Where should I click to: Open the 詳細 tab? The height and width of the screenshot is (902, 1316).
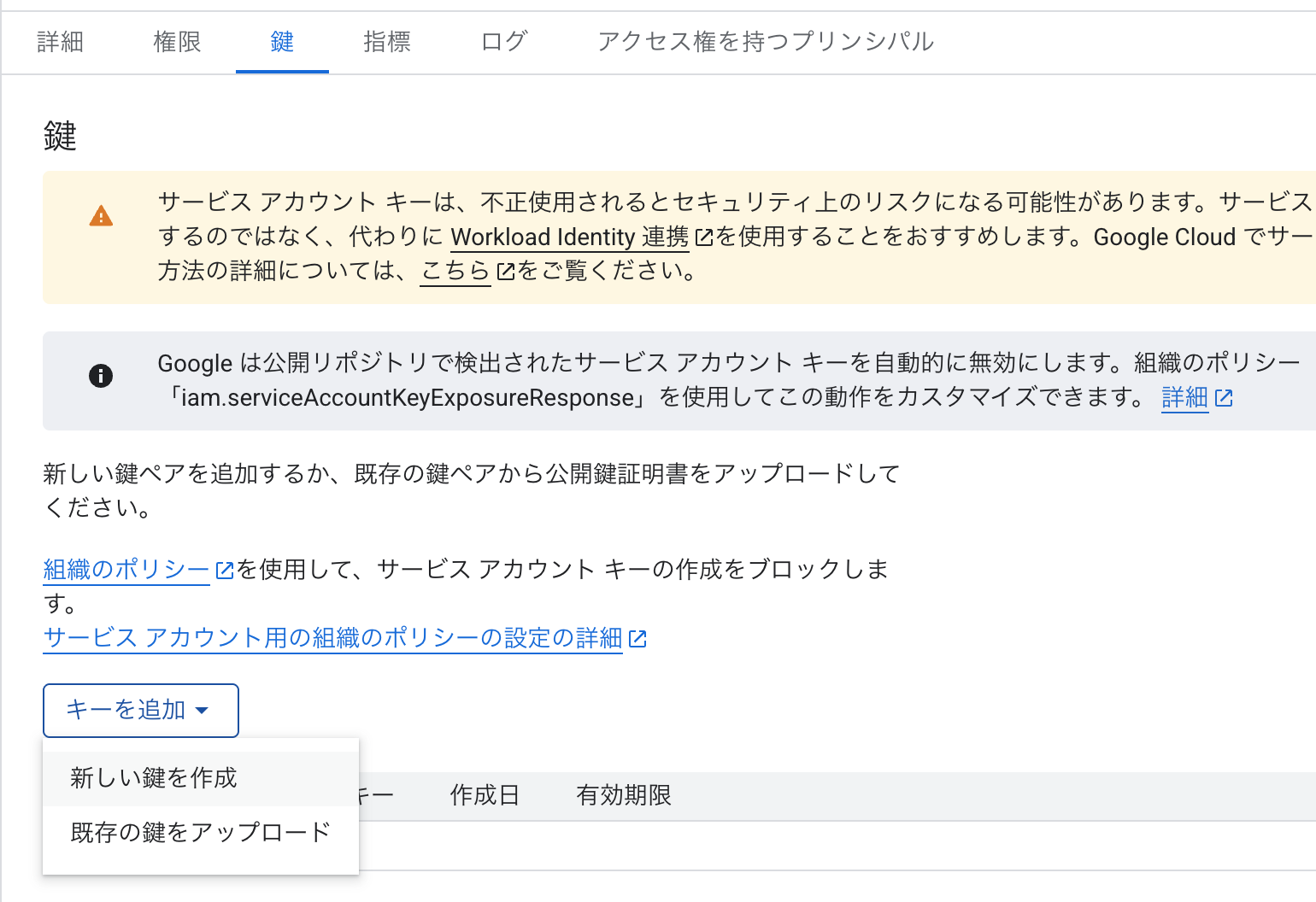[x=60, y=42]
